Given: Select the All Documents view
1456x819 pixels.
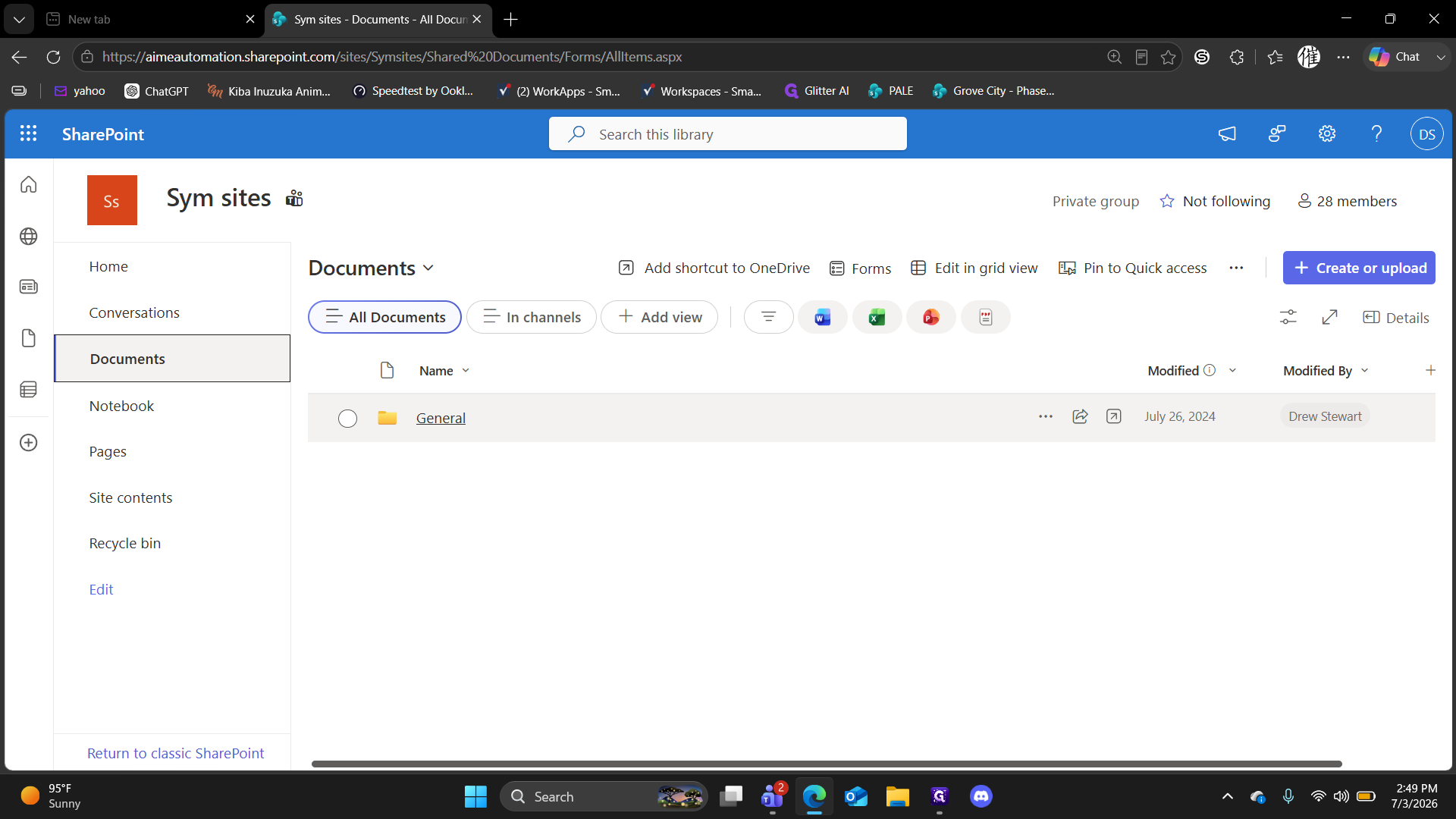Looking at the screenshot, I should click(384, 317).
